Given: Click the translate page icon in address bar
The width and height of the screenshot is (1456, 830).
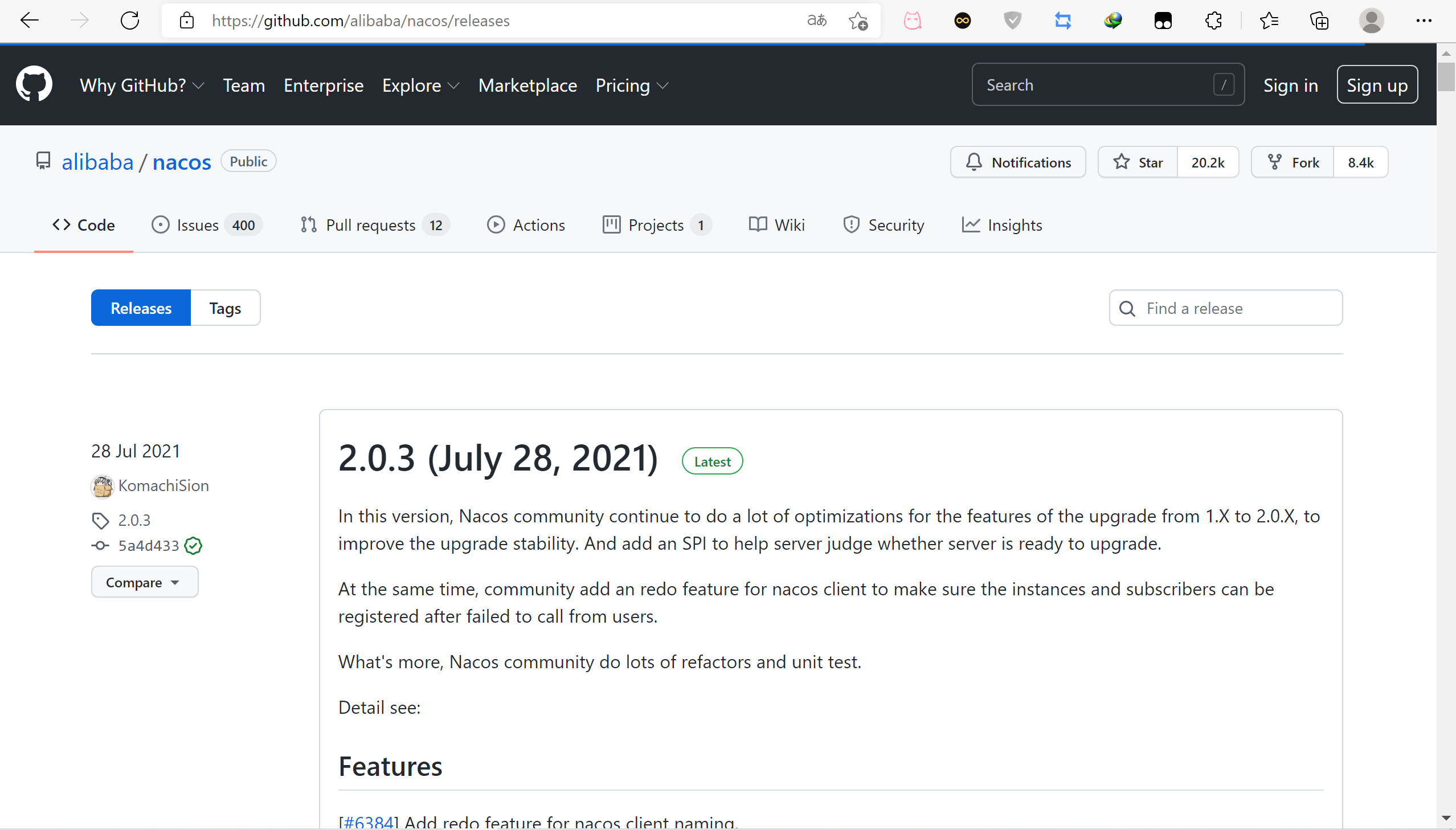Looking at the screenshot, I should click(816, 21).
